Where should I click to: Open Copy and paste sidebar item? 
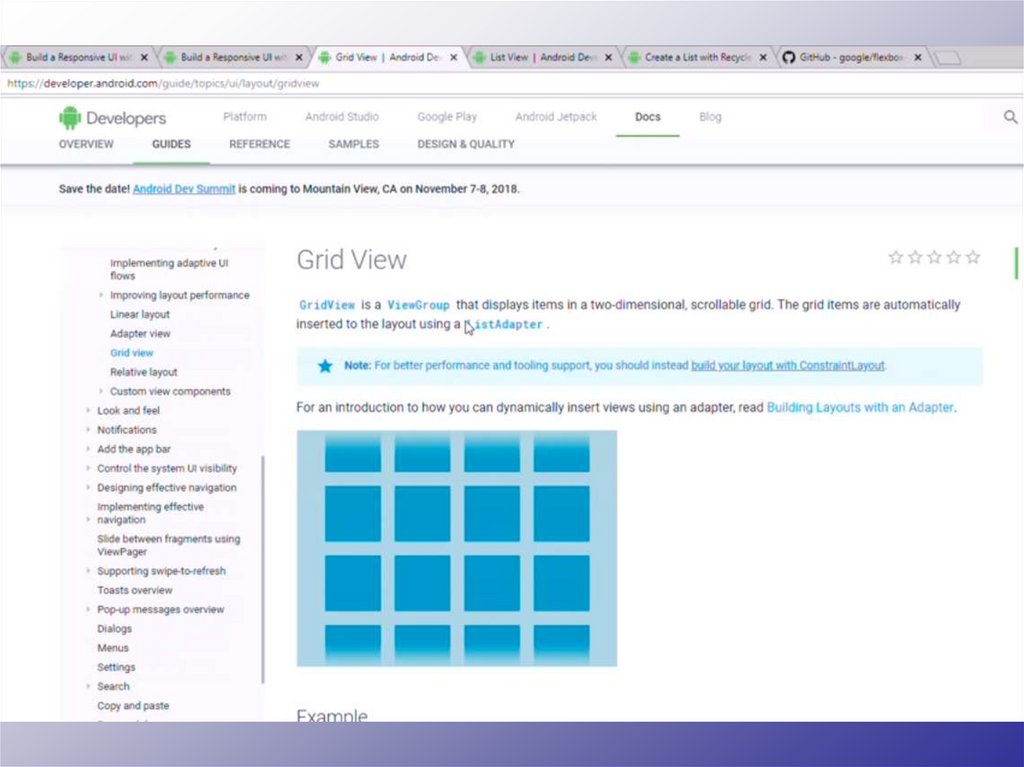133,706
